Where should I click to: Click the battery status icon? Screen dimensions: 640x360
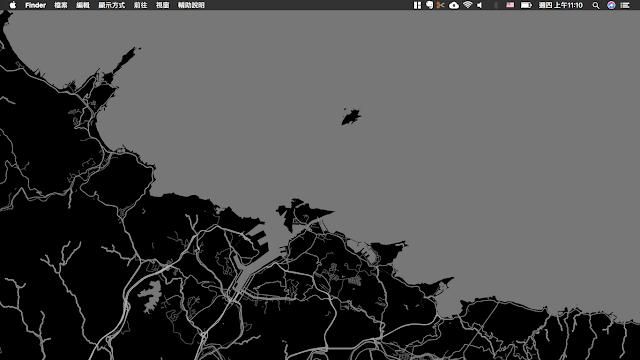pyautogui.click(x=526, y=5)
